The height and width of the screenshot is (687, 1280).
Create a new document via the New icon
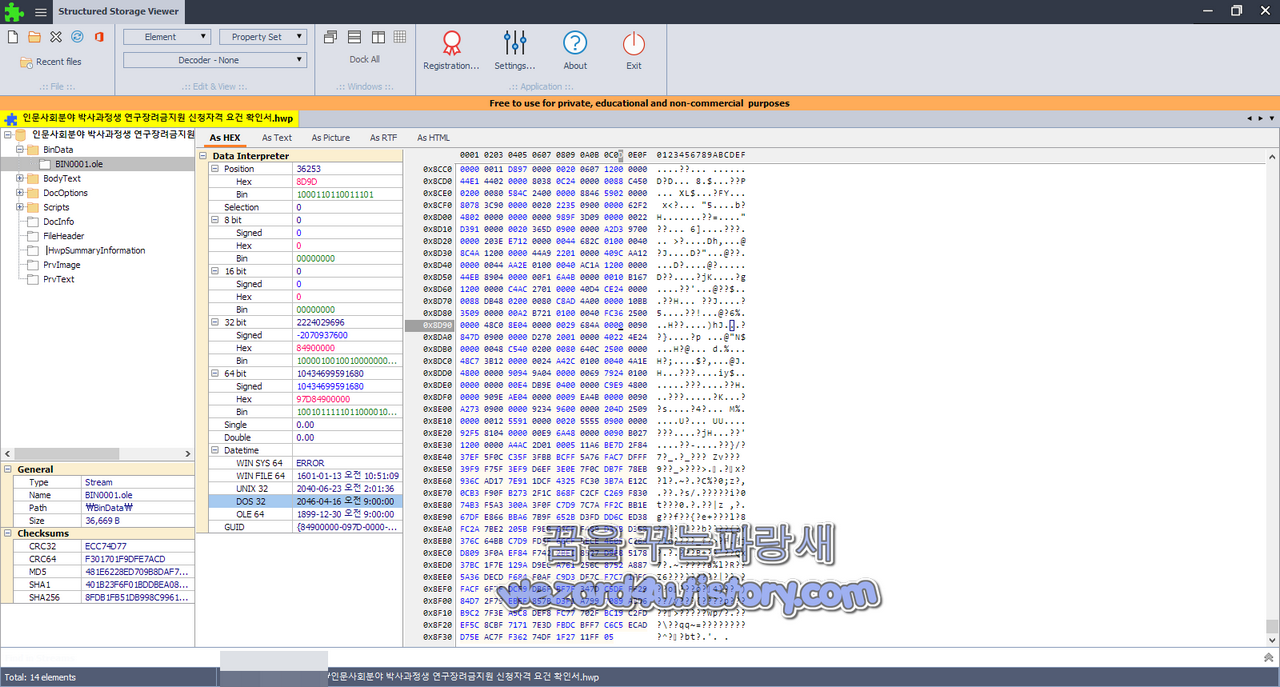click(13, 35)
